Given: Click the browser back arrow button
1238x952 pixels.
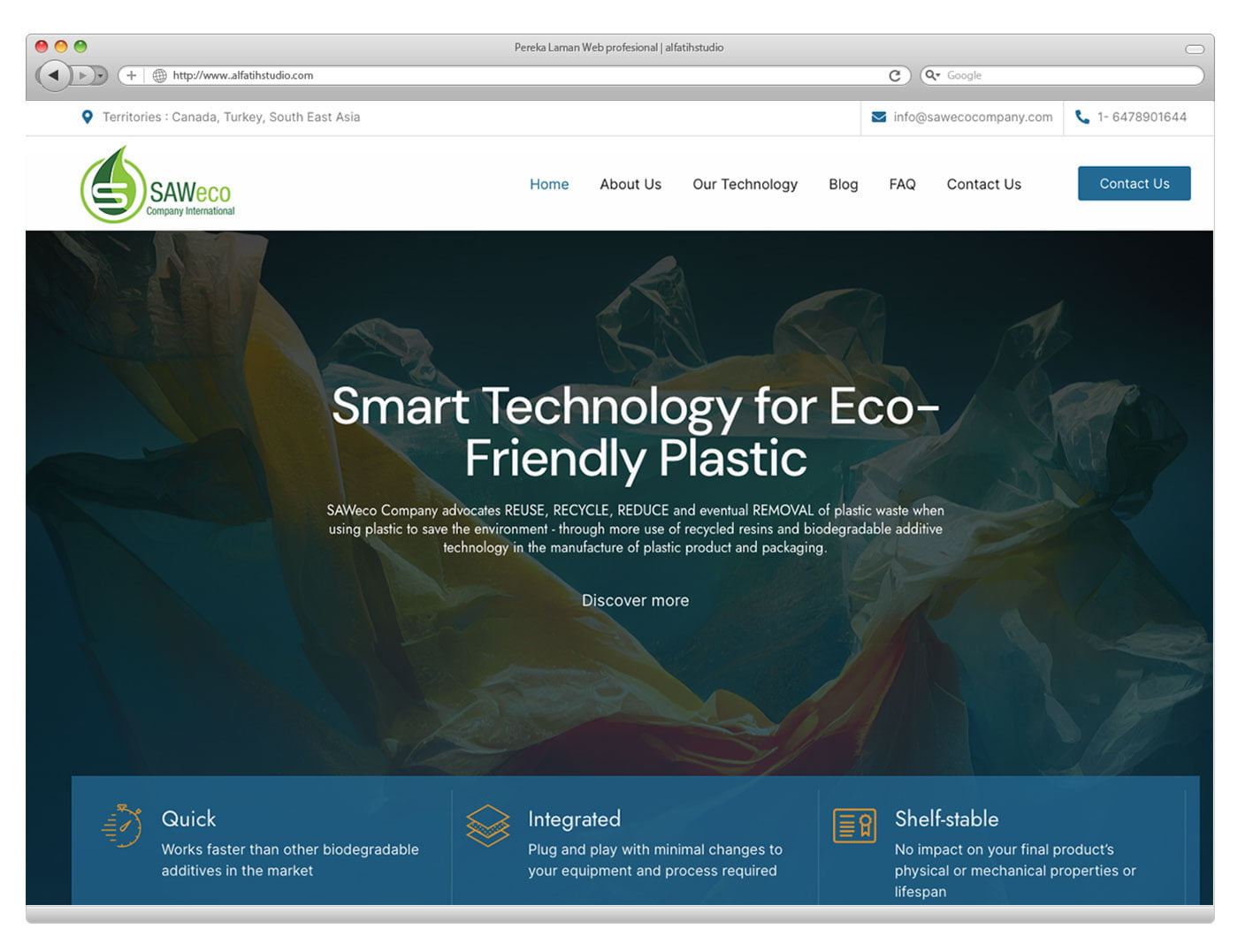Looking at the screenshot, I should (54, 75).
